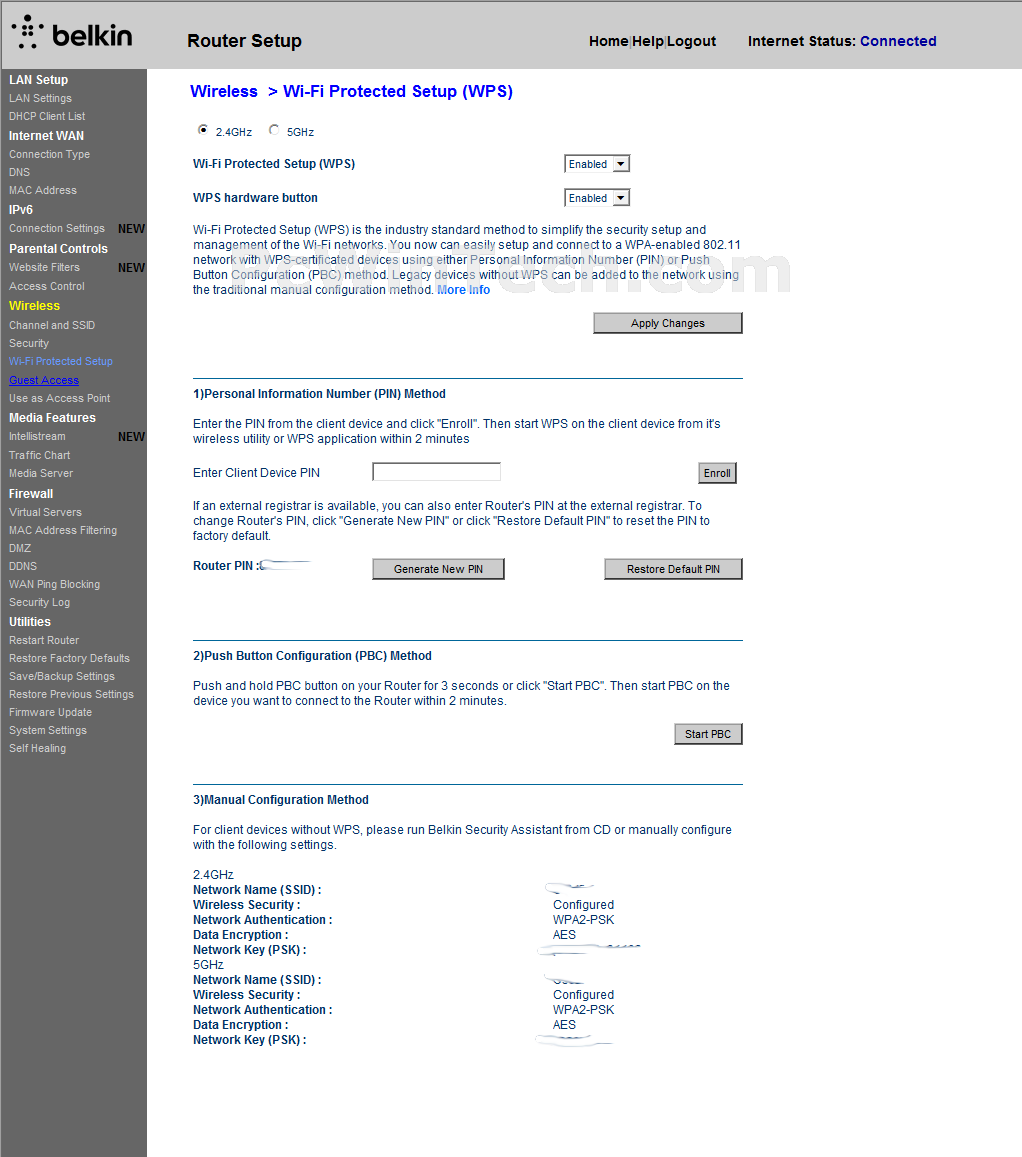Click the Wireless sidebar heading
The width and height of the screenshot is (1022, 1157).
pyautogui.click(x=35, y=305)
